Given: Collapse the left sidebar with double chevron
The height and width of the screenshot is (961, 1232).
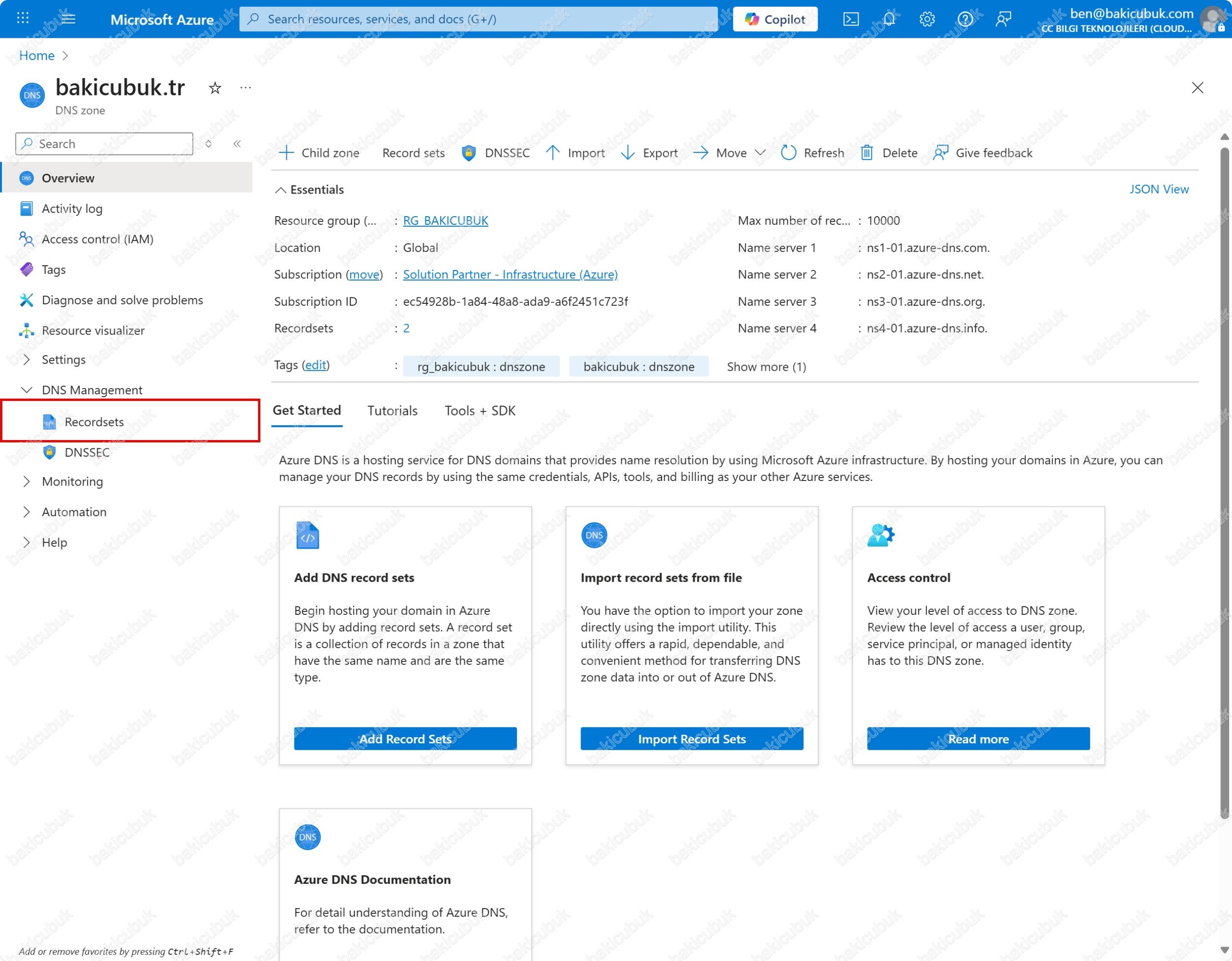Looking at the screenshot, I should 237,144.
